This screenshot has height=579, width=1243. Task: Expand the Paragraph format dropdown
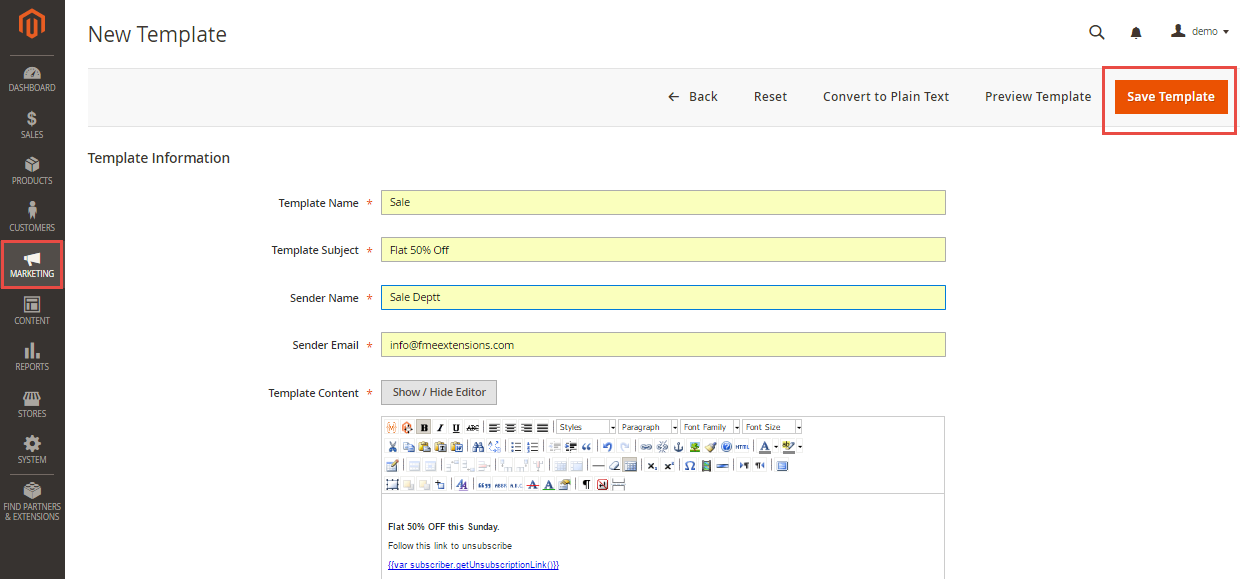click(648, 427)
